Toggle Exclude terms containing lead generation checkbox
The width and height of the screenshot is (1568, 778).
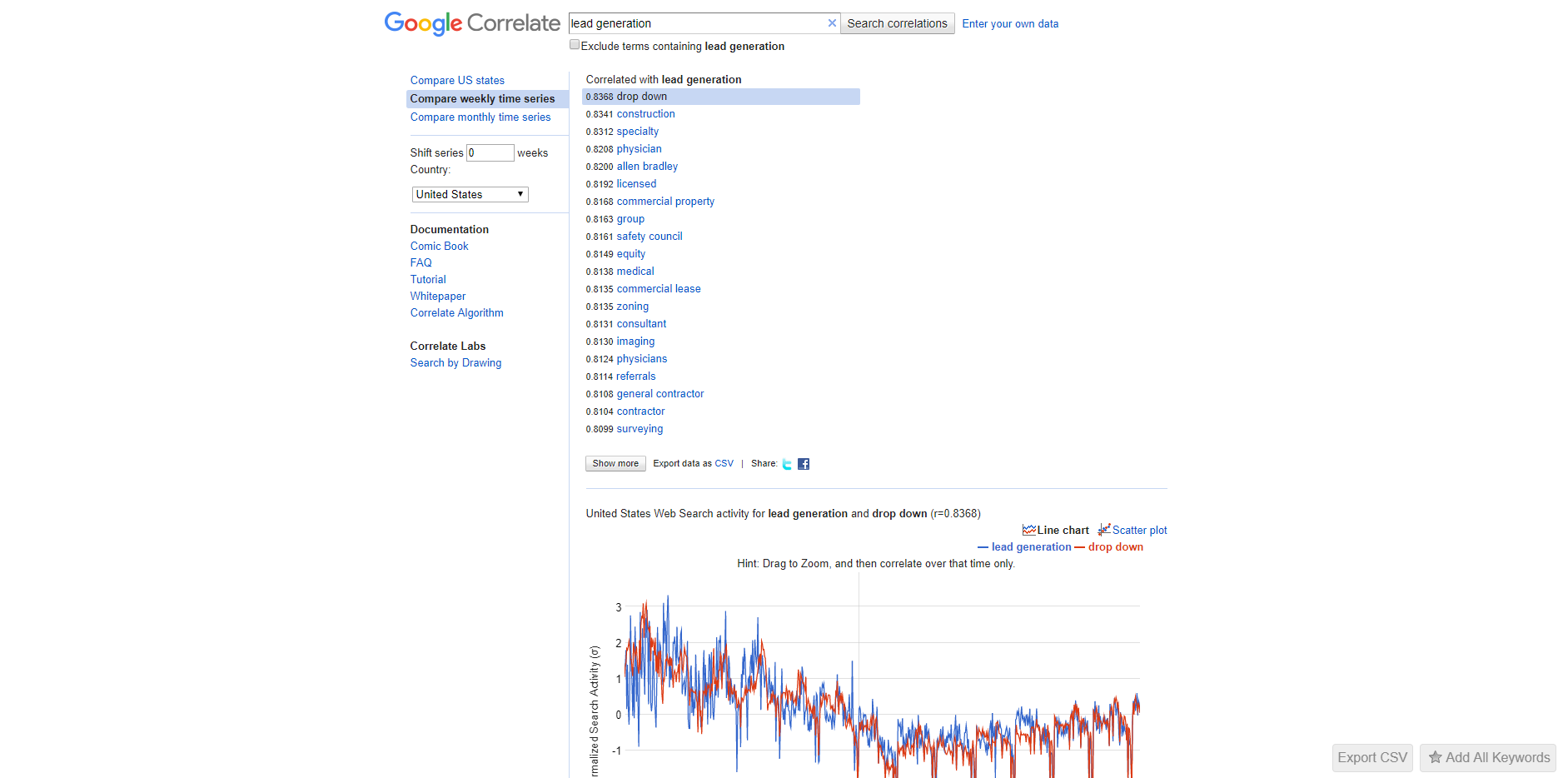pyautogui.click(x=575, y=45)
